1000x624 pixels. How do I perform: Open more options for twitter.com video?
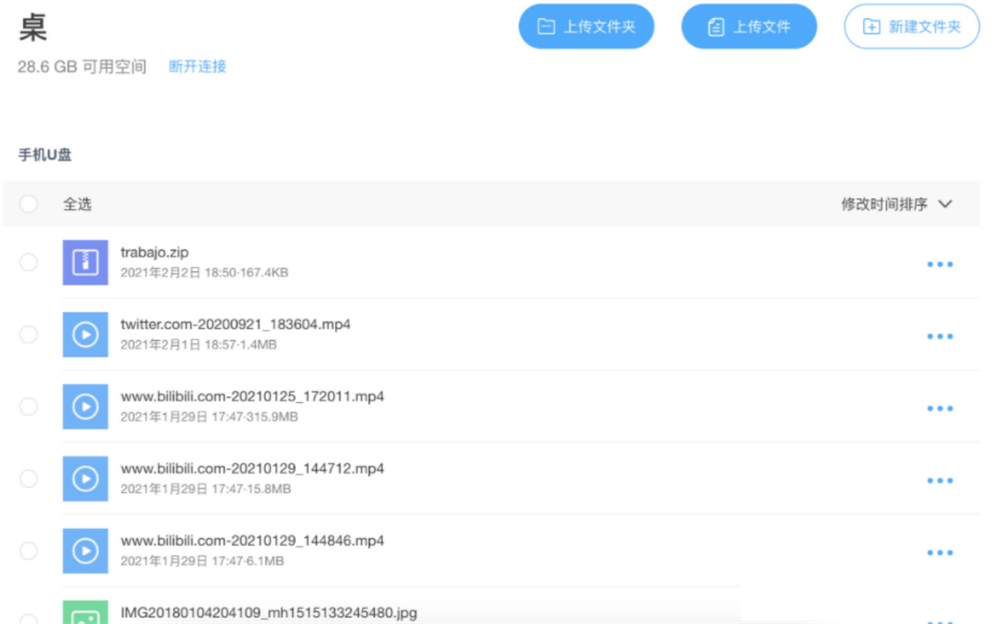coord(939,336)
